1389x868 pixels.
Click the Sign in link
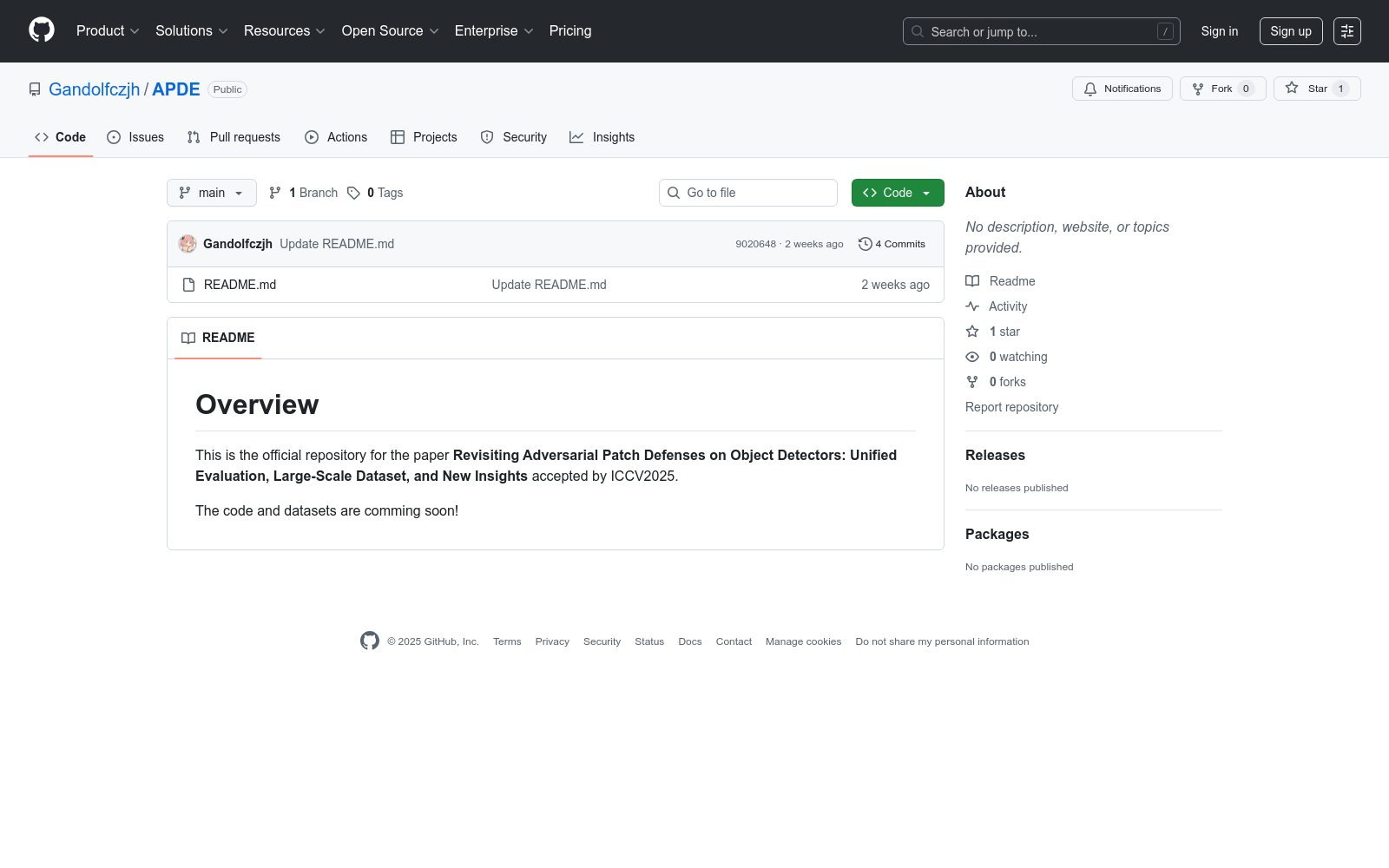coord(1220,31)
